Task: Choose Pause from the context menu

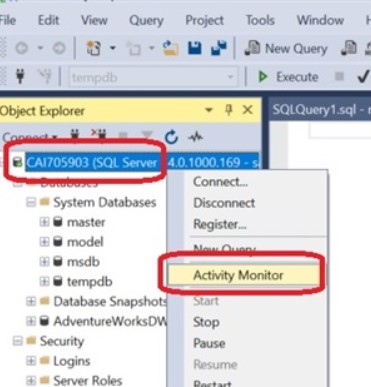Action: pyautogui.click(x=209, y=343)
